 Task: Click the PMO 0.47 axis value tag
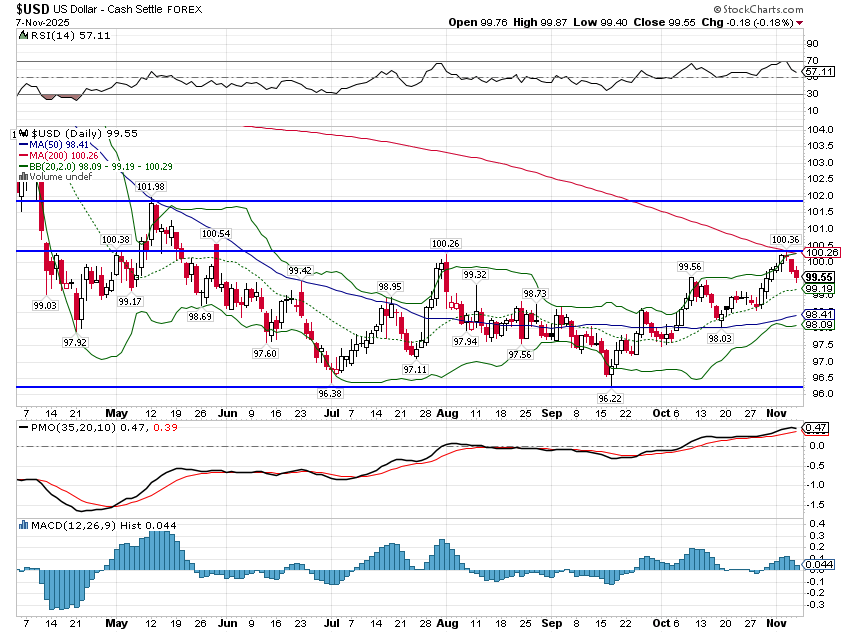click(x=818, y=428)
